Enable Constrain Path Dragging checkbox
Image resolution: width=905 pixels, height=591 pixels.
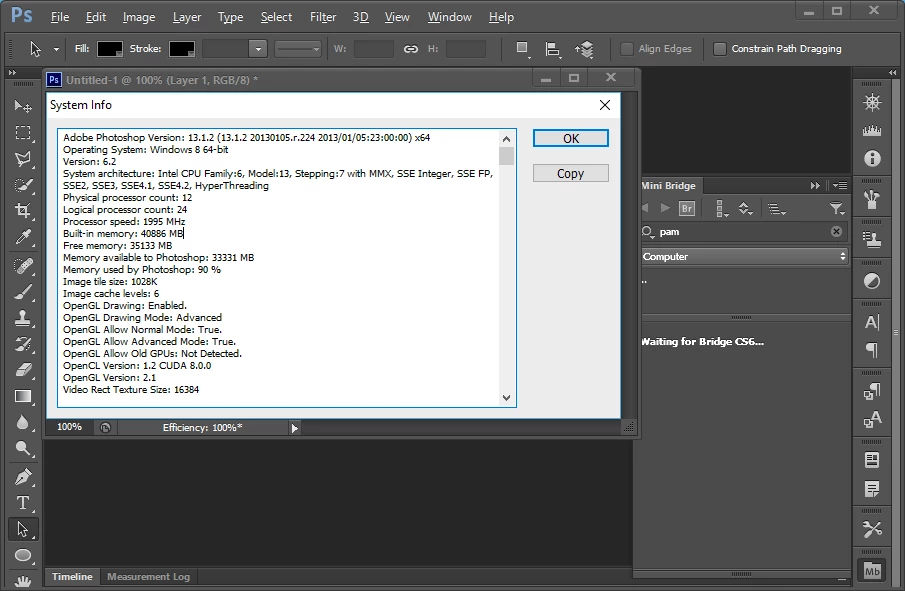[719, 49]
